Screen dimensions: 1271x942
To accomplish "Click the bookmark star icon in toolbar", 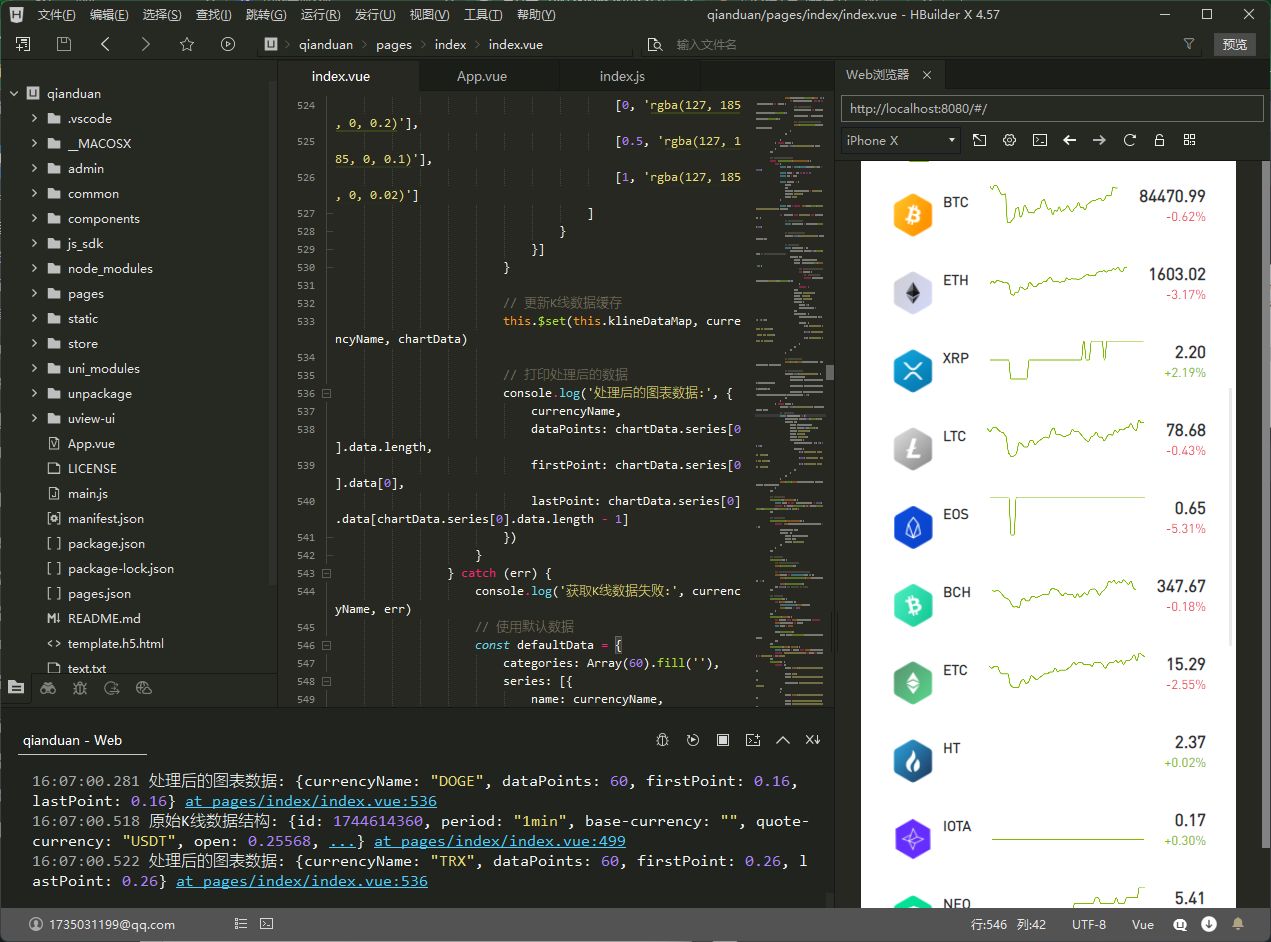I will 187,44.
